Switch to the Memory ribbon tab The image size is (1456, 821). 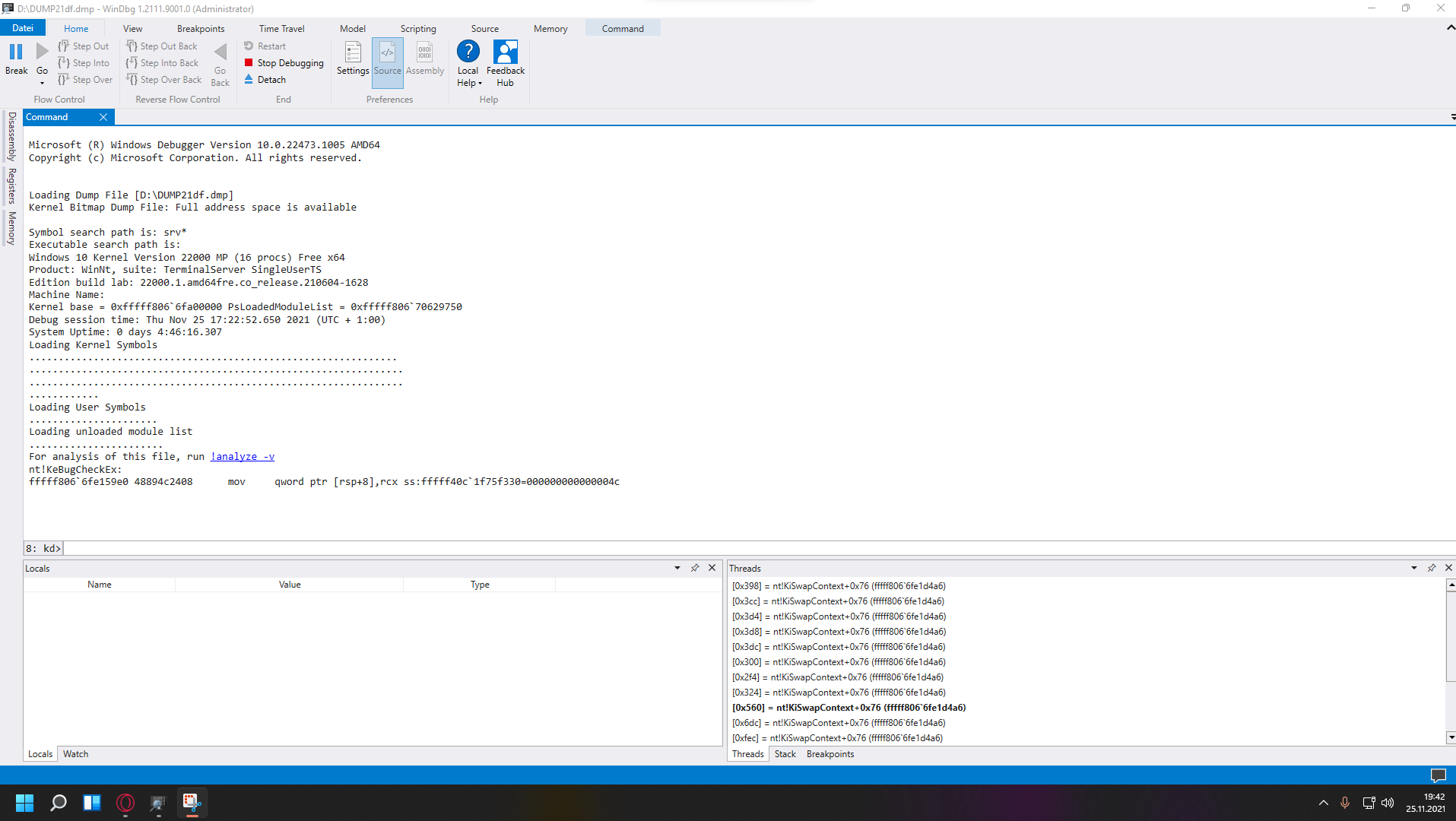550,29
